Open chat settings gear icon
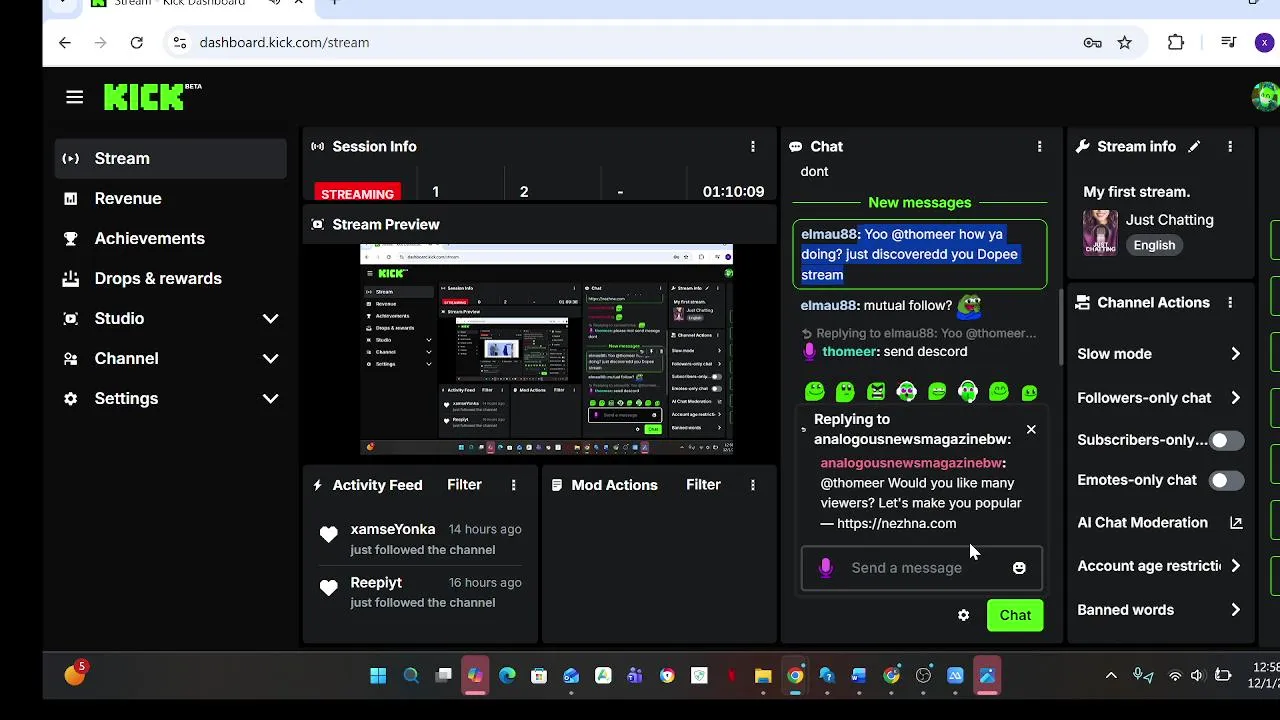The height and width of the screenshot is (720, 1280). [x=964, y=615]
